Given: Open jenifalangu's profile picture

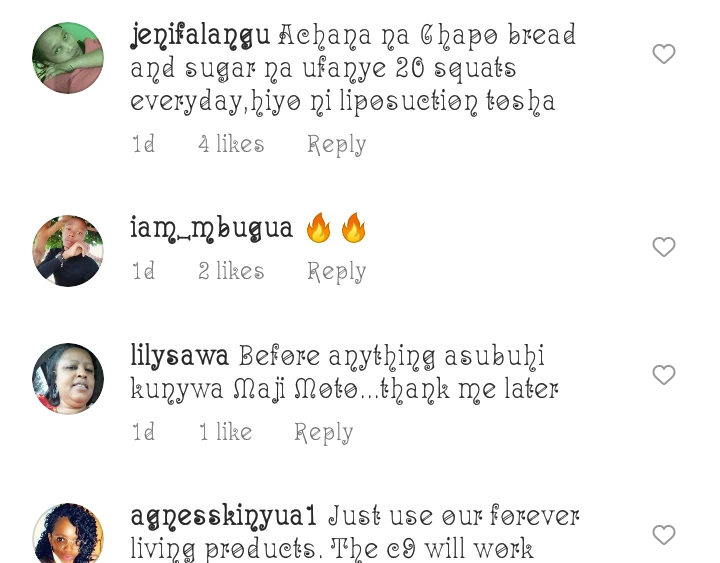Looking at the screenshot, I should (x=68, y=58).
